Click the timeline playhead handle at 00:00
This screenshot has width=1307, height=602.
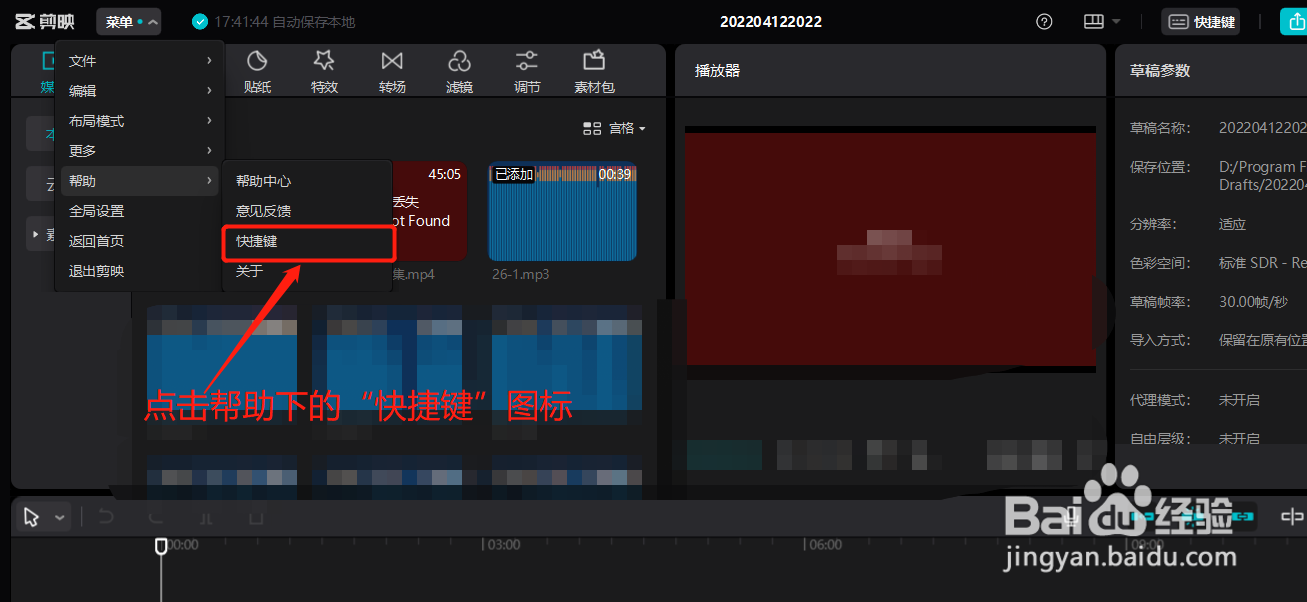(161, 546)
